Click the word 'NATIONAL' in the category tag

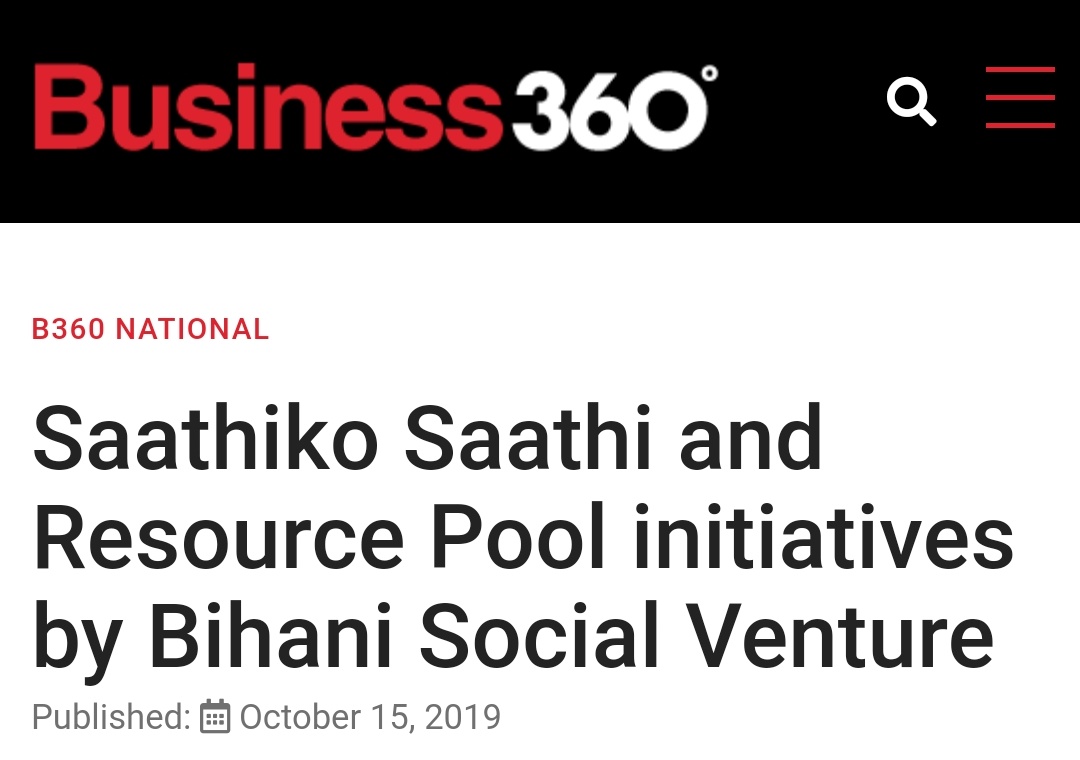(x=193, y=329)
